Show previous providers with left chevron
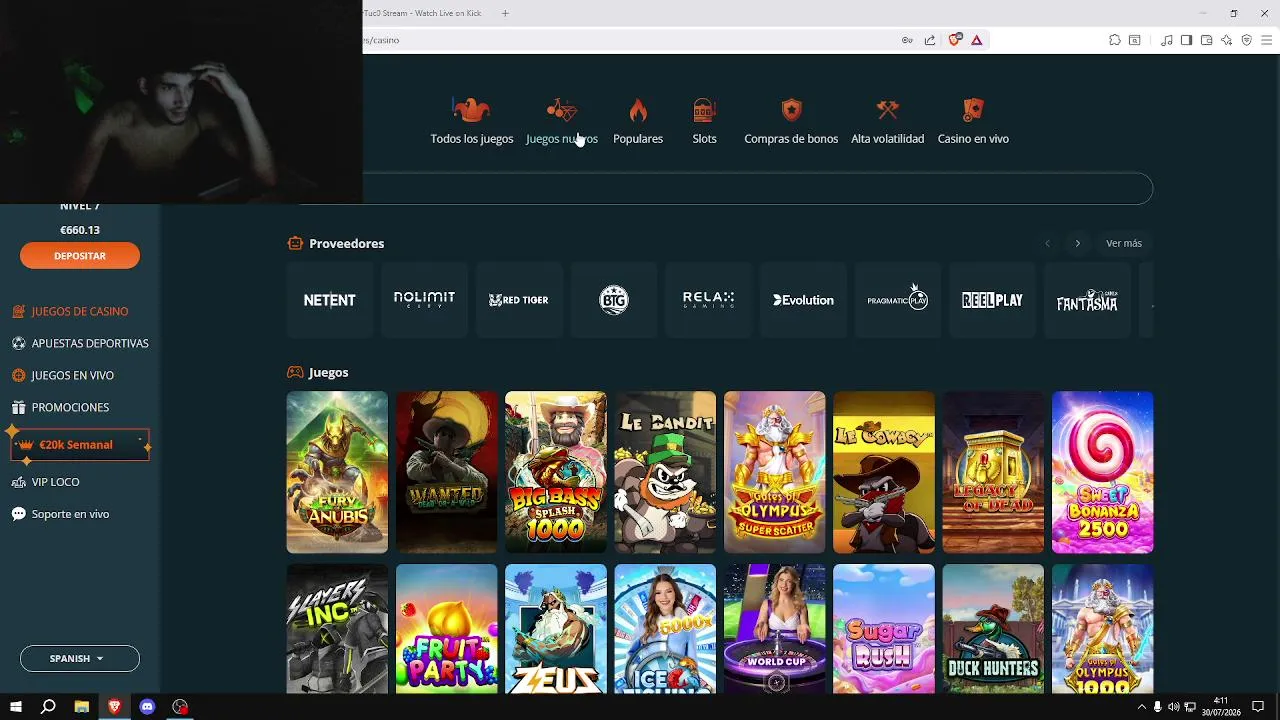The image size is (1280, 720). pyautogui.click(x=1048, y=243)
